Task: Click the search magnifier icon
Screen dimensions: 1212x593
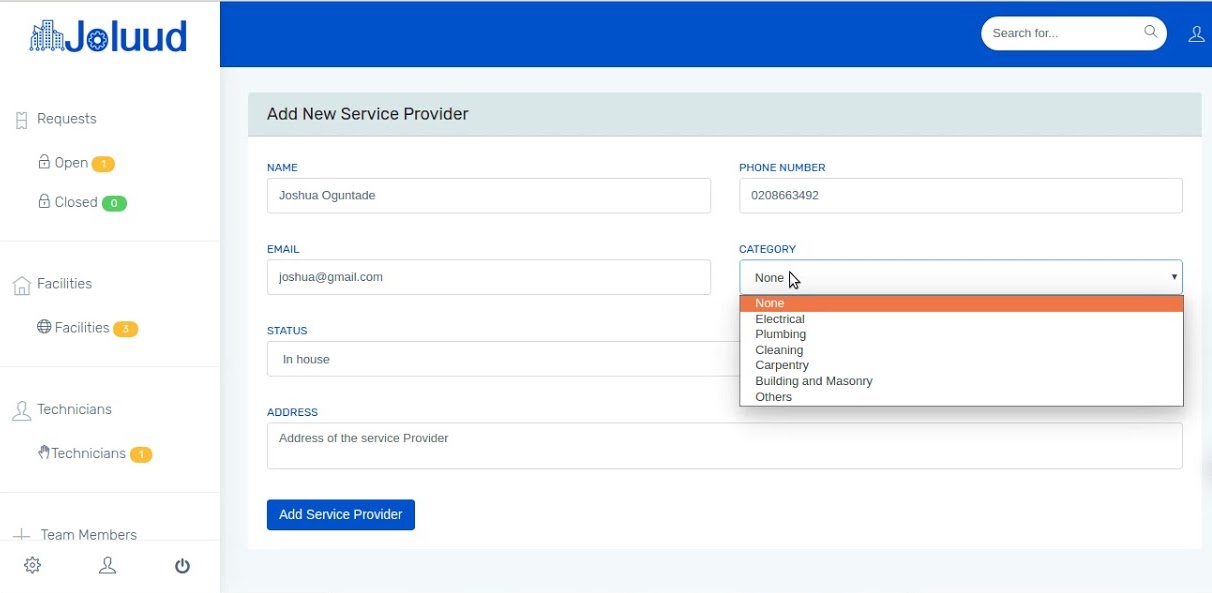Action: pos(1150,32)
